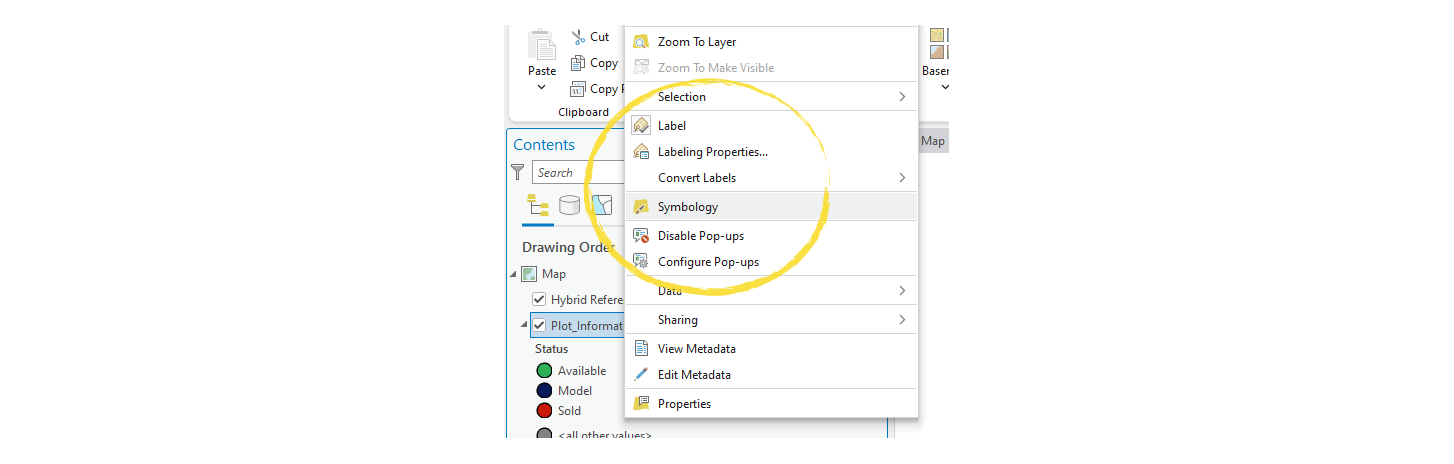This screenshot has width=1454, height=464.
Task: Collapse the Plot_Information layer legend
Action: pos(524,325)
